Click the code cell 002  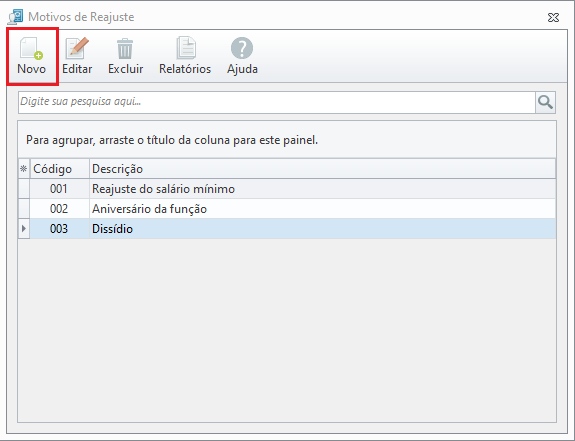point(60,209)
